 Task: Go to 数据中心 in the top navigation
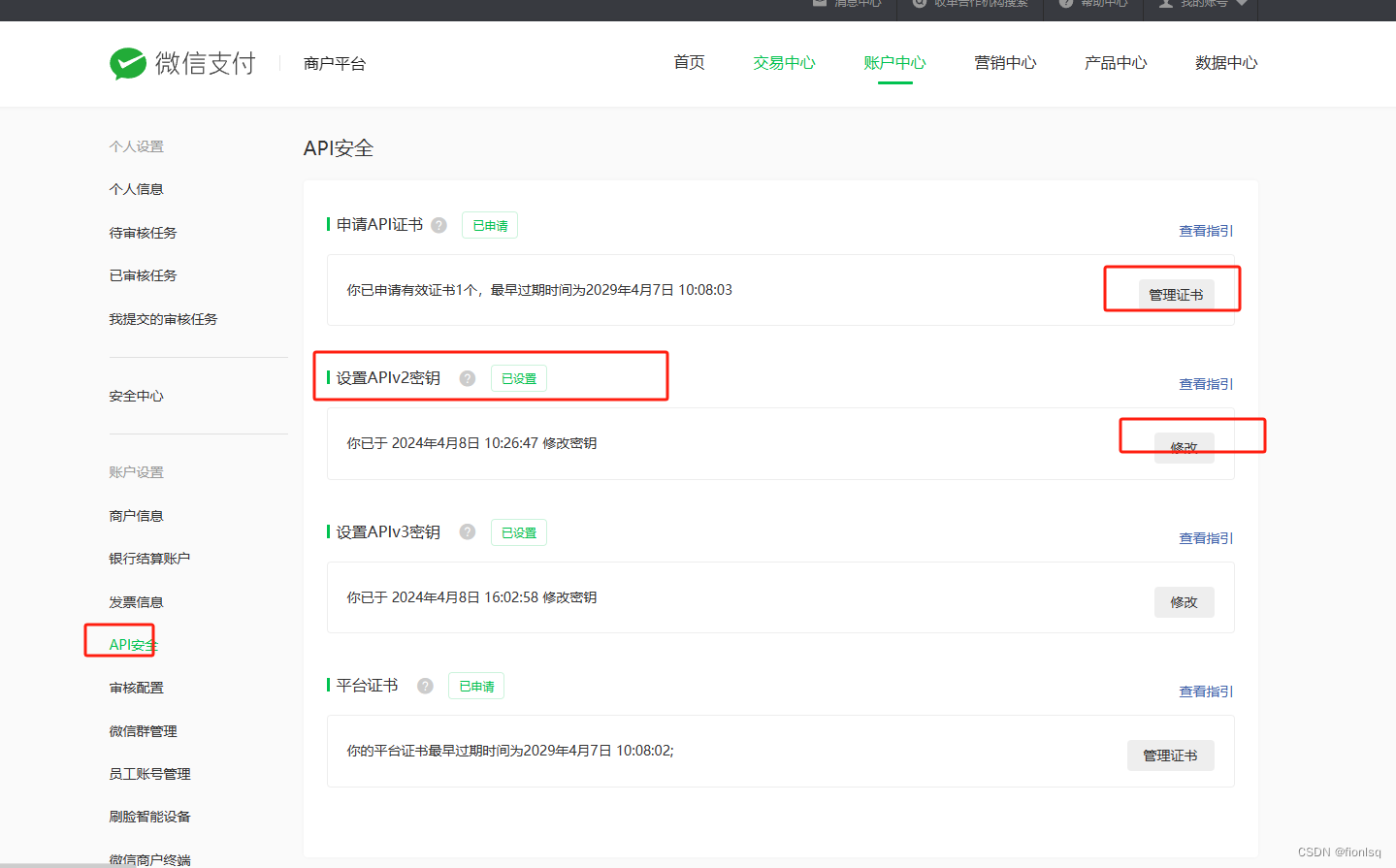(x=1225, y=62)
